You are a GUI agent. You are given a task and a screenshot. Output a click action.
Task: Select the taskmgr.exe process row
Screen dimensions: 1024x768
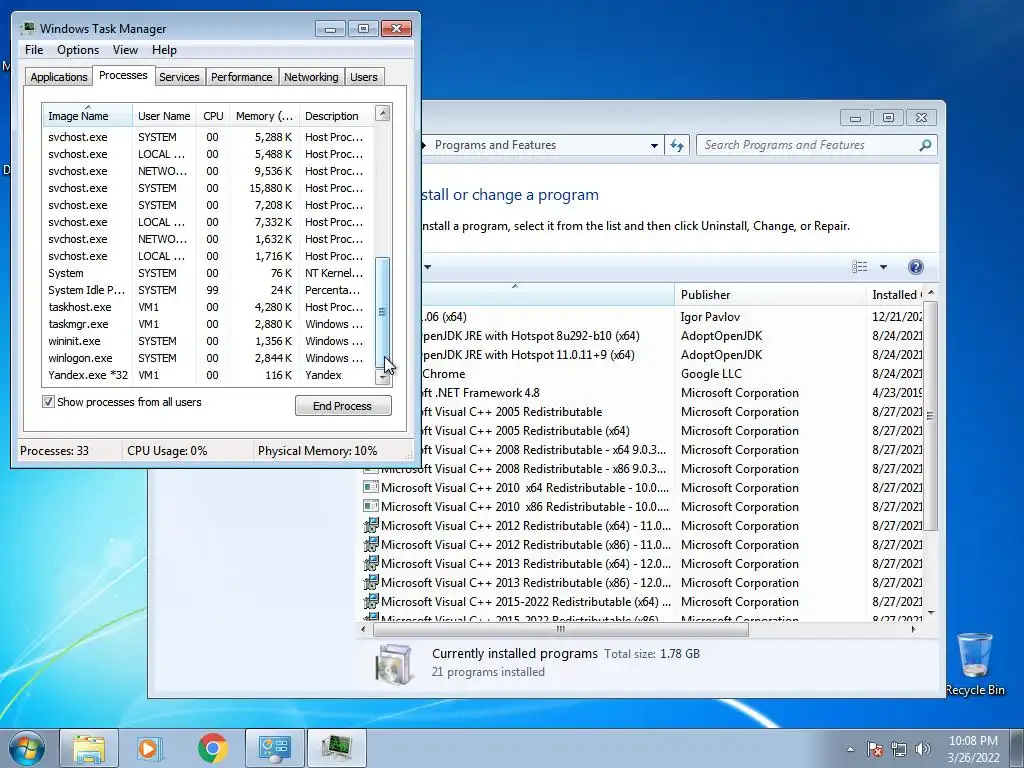pyautogui.click(x=208, y=324)
